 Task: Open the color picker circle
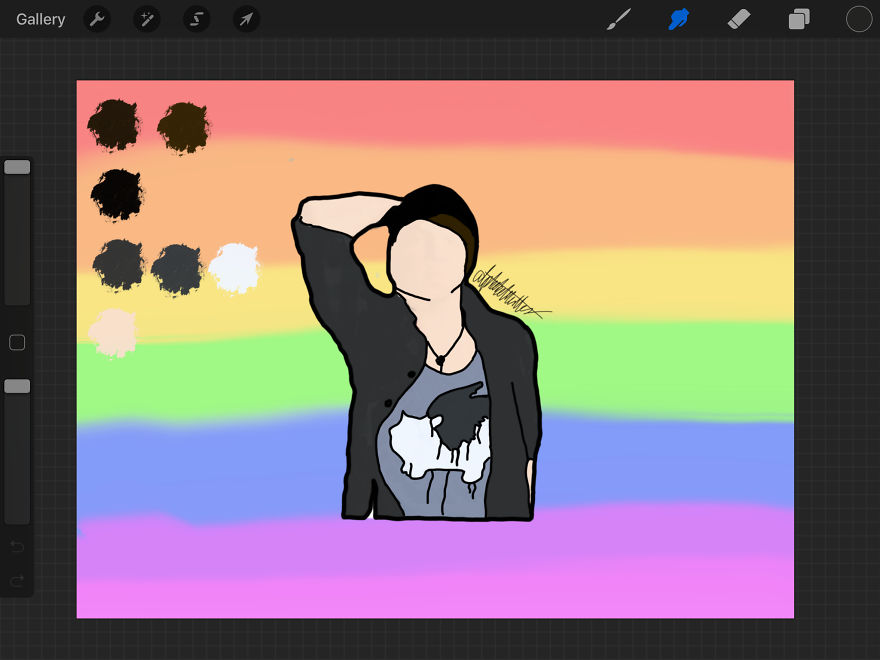(858, 18)
